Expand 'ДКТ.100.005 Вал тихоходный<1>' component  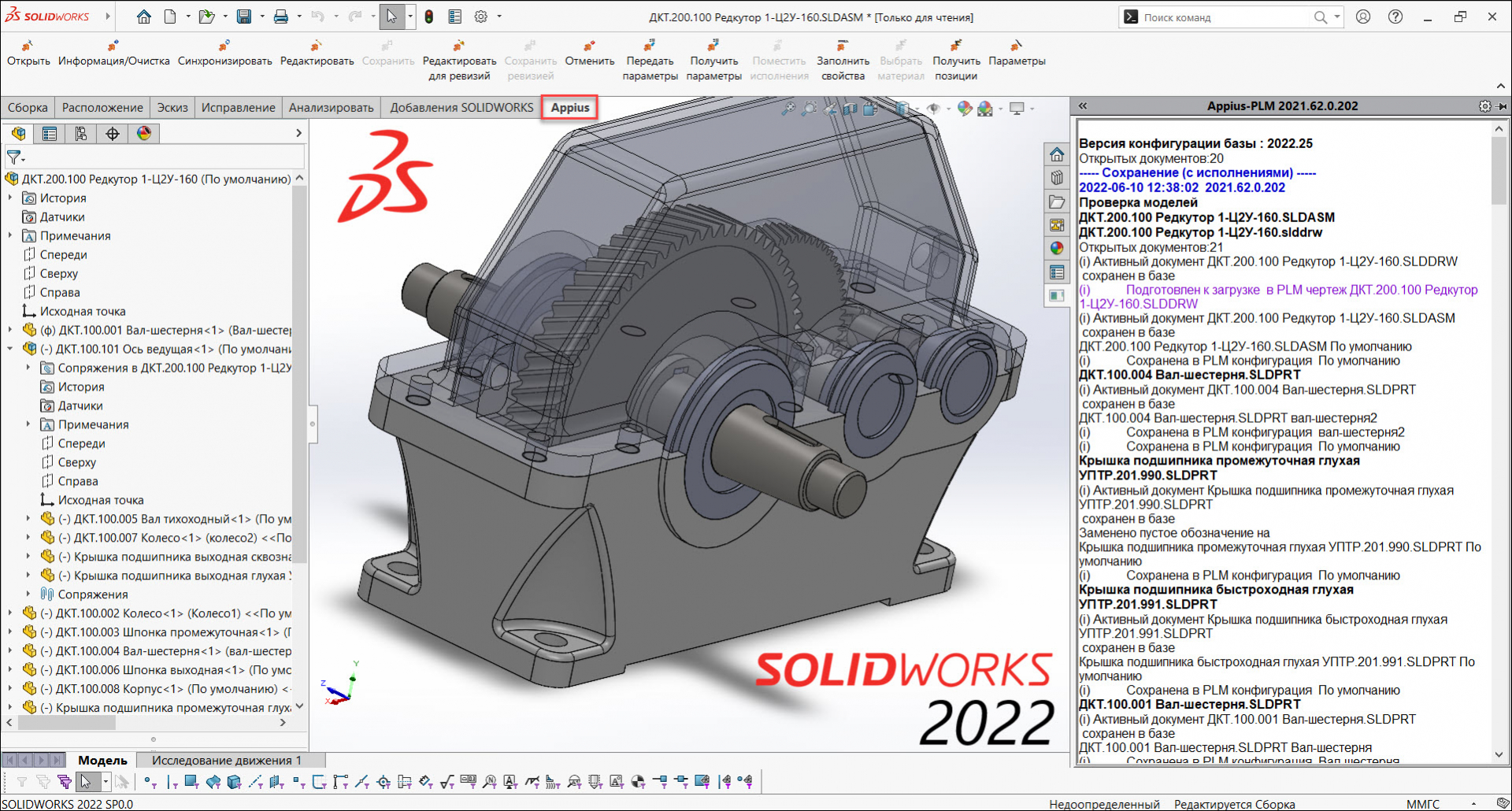click(29, 519)
